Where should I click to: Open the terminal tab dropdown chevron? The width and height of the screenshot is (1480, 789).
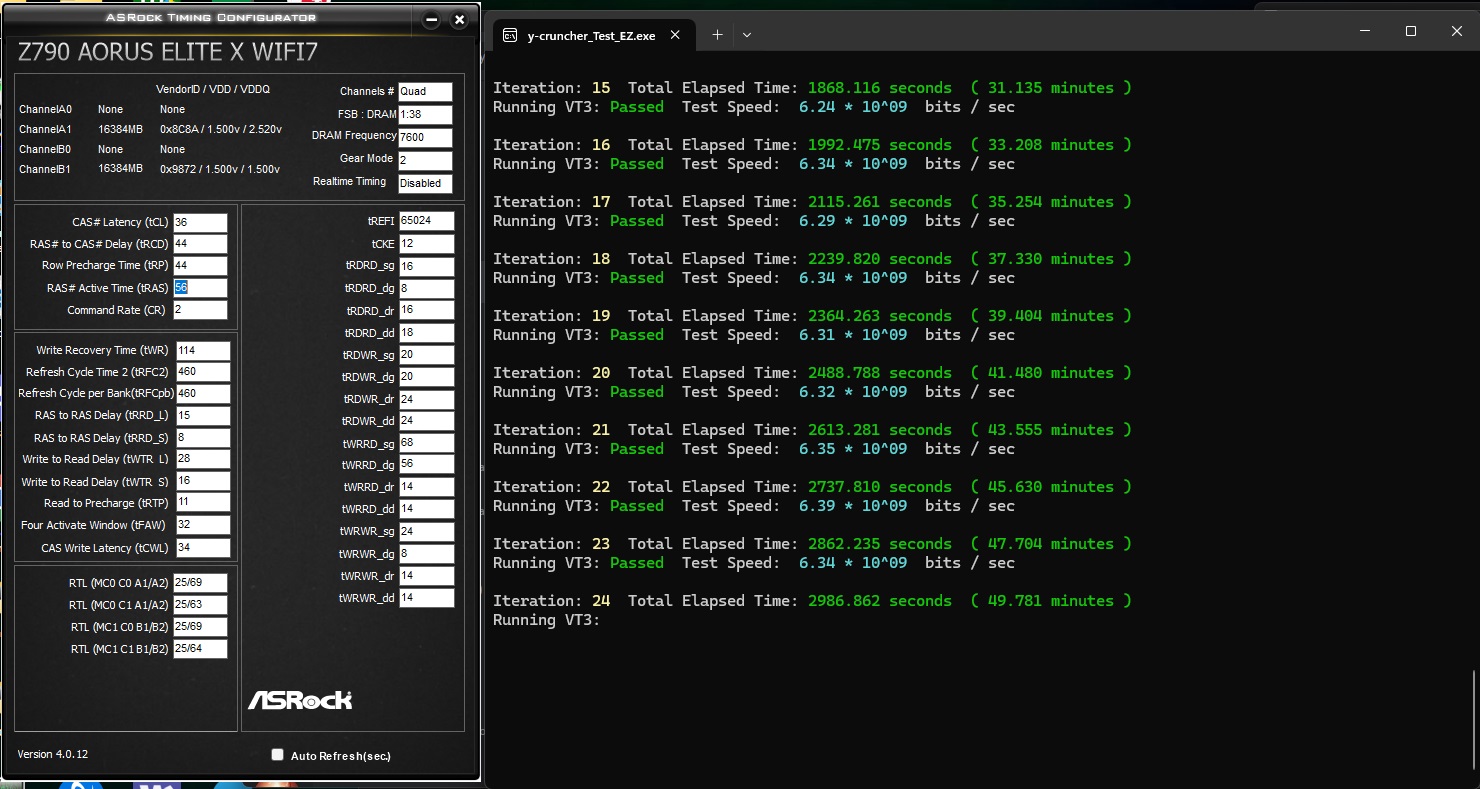[x=746, y=34]
